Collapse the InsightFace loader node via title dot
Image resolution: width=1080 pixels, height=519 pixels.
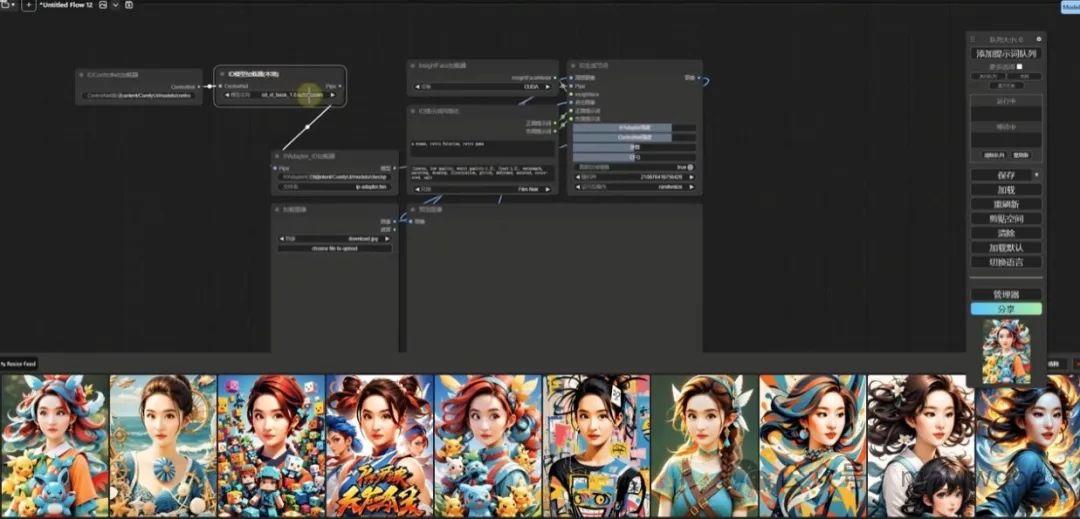click(x=413, y=65)
